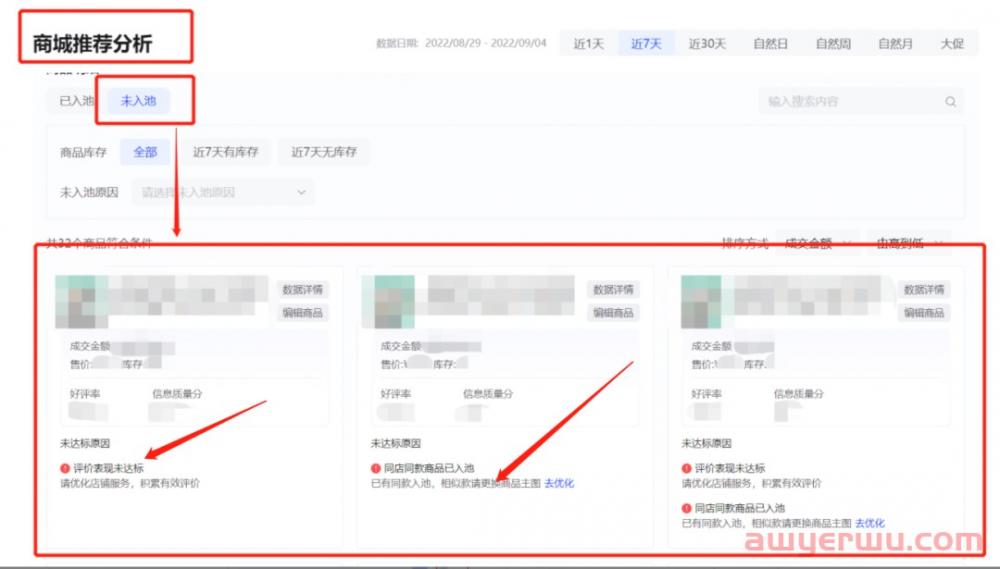
Task: Open 数据详情 for the second product card
Action: pos(613,290)
